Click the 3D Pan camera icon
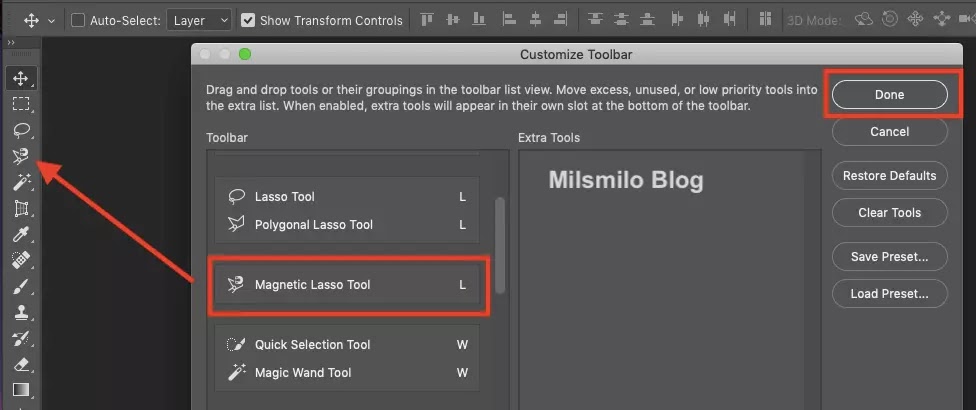The width and height of the screenshot is (976, 410). [915, 20]
